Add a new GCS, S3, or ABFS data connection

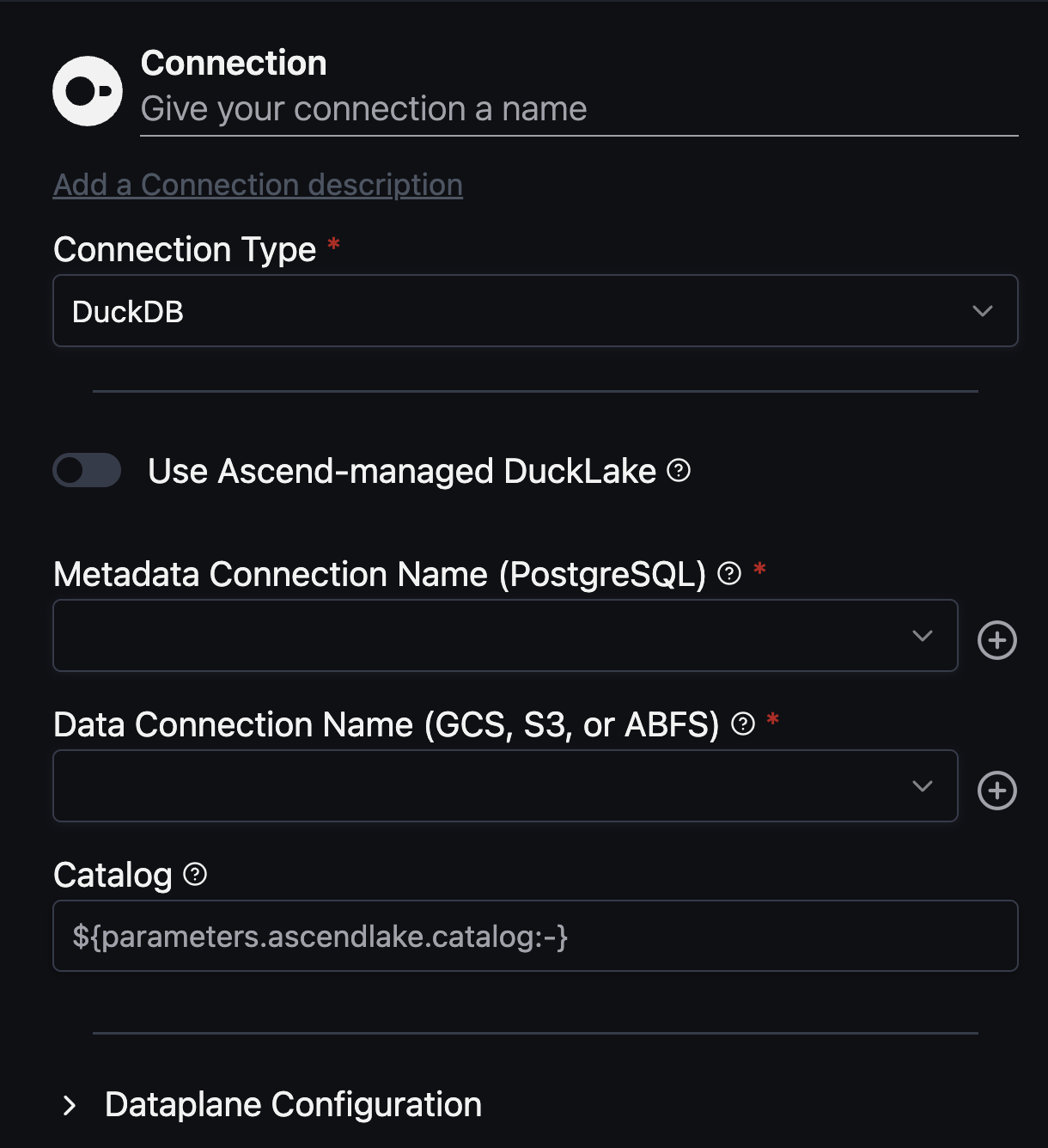(997, 791)
